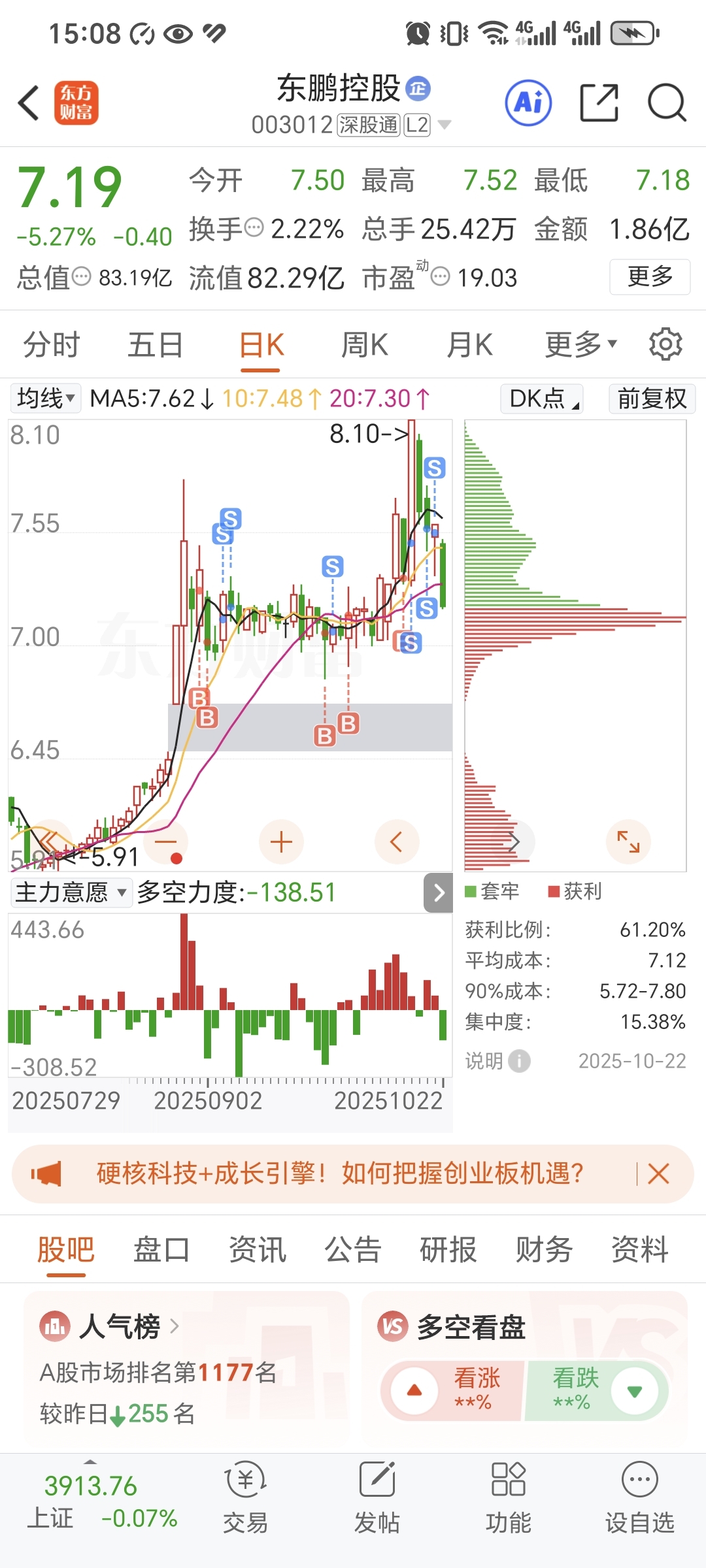706x1568 pixels.
Task: Jump chart back with double chevron
Action: tap(50, 841)
